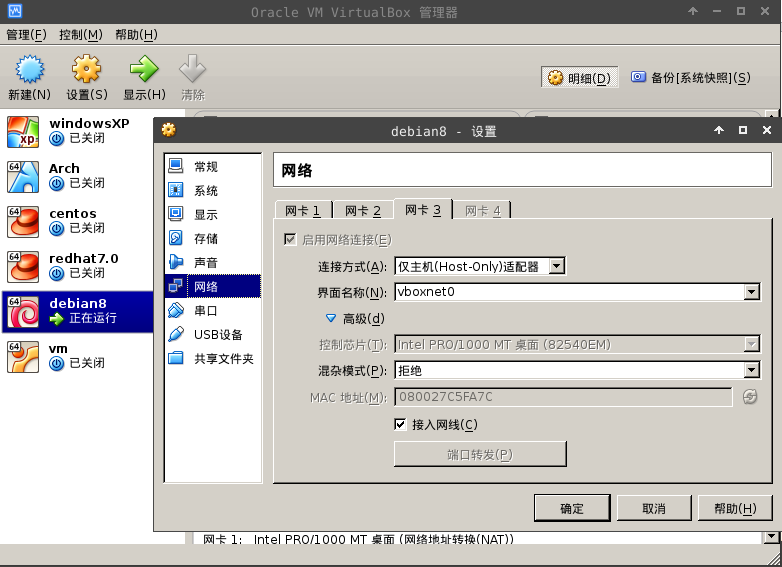782x567 pixels.
Task: Open 控制(M) menu
Action: [x=80, y=34]
